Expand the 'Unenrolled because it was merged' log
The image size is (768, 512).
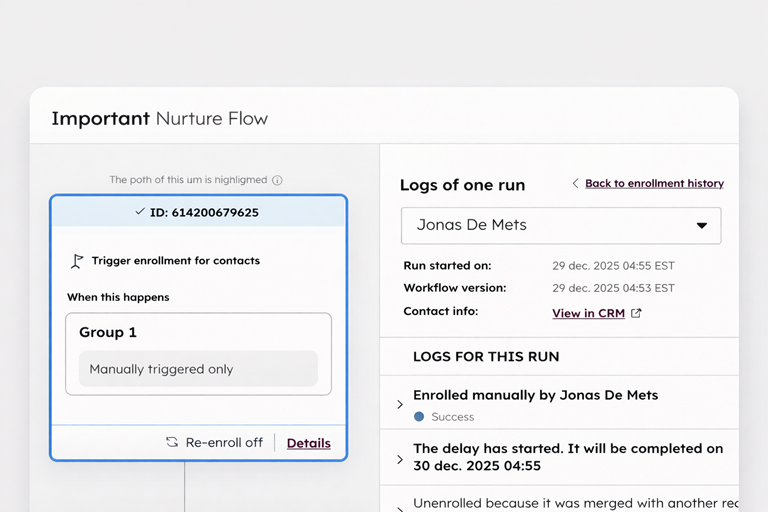[400, 507]
